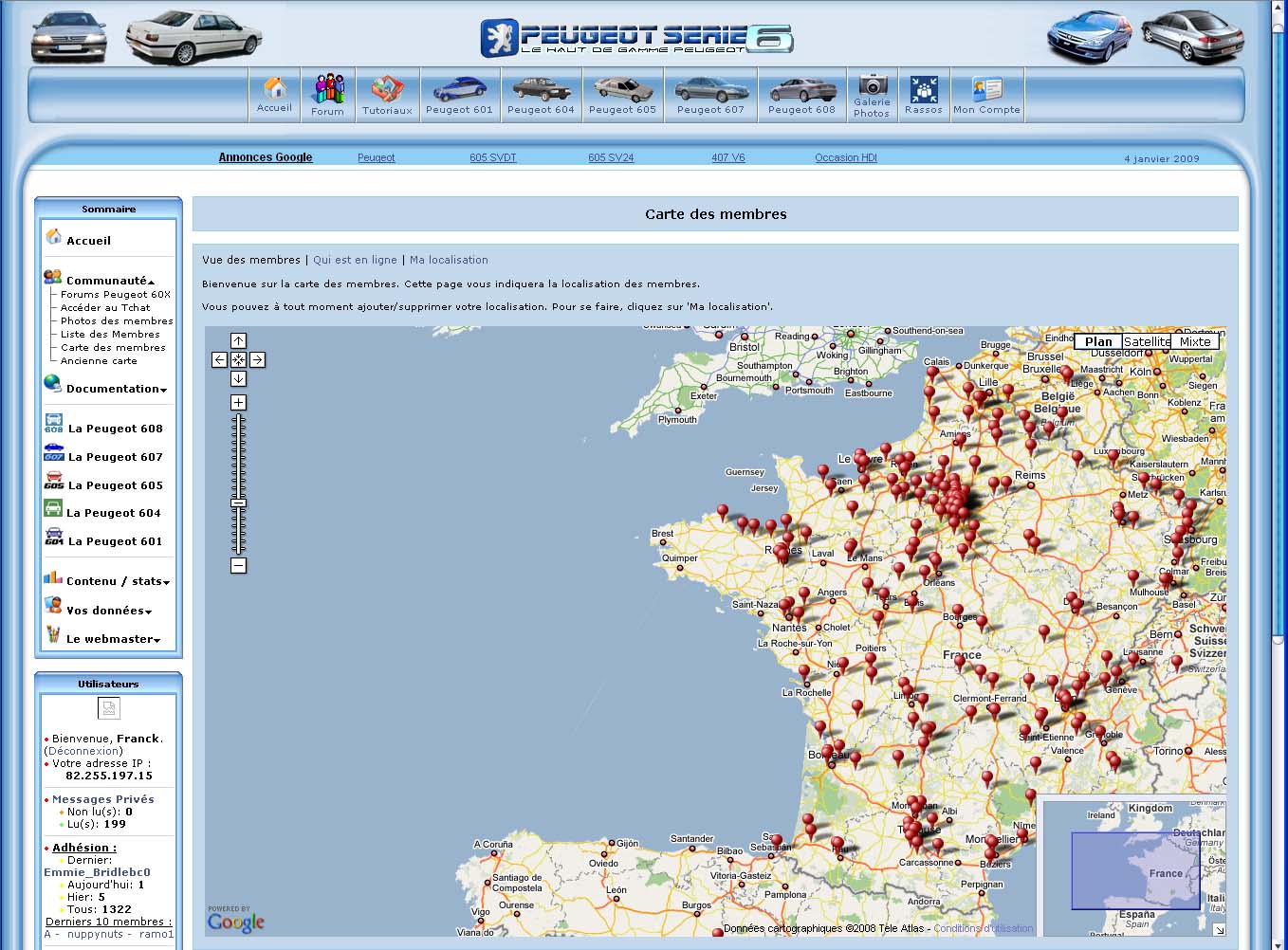This screenshot has height=950, width=1288.
Task: Open La Peugeot 607 sidebar entry
Action: (115, 457)
